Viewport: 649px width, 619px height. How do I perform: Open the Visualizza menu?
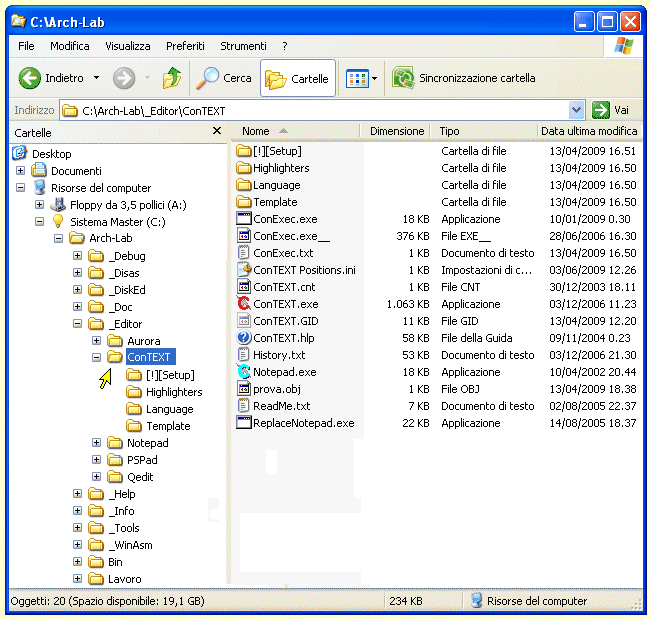(x=127, y=46)
